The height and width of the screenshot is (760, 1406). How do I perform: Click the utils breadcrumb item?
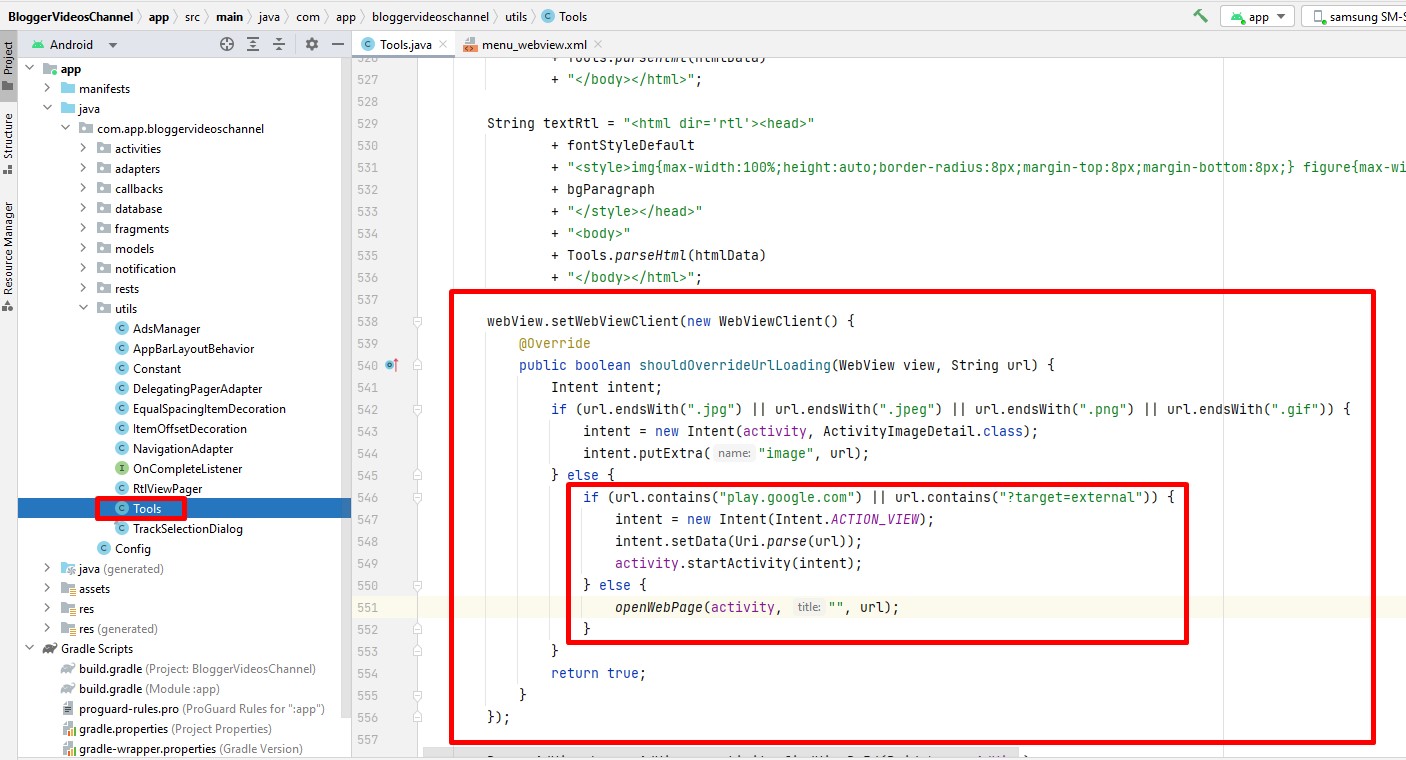516,17
